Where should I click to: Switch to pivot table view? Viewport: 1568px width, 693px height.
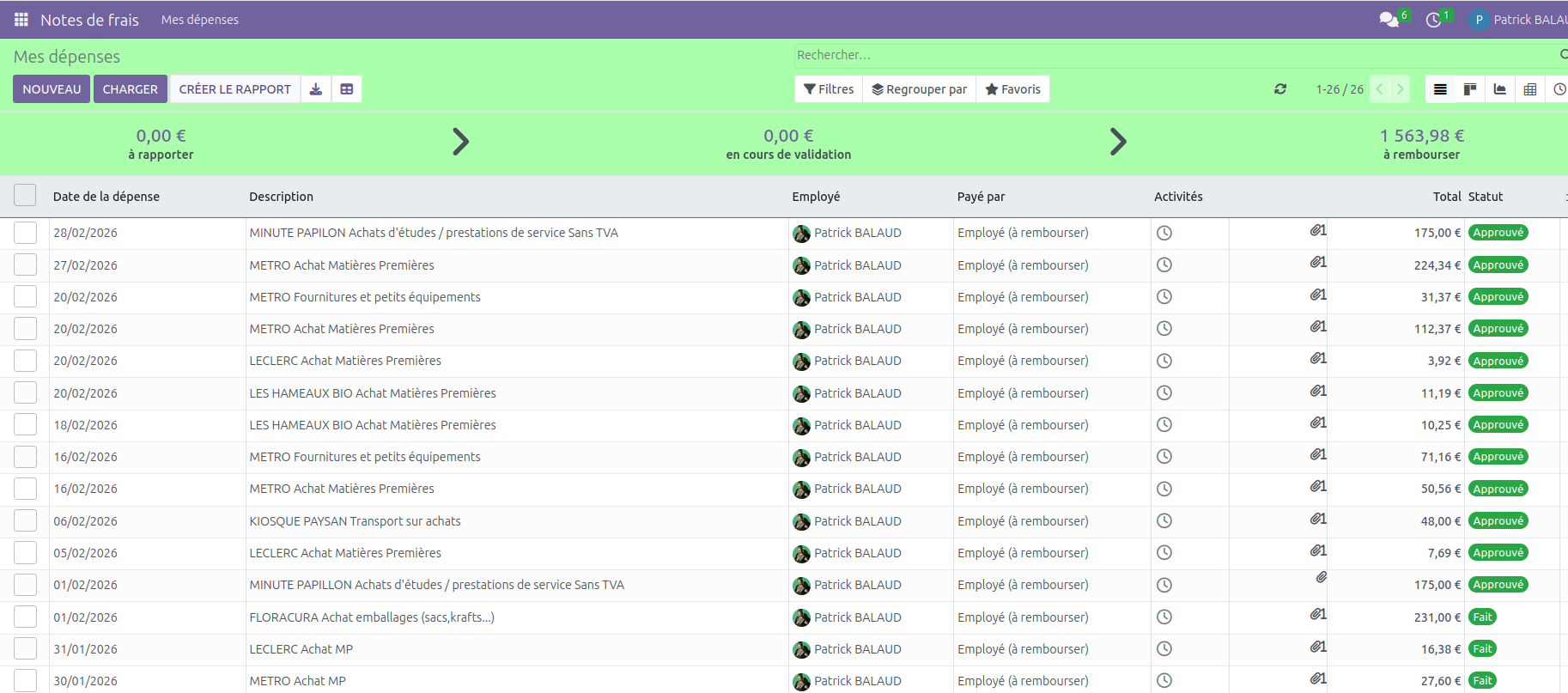tap(1530, 89)
